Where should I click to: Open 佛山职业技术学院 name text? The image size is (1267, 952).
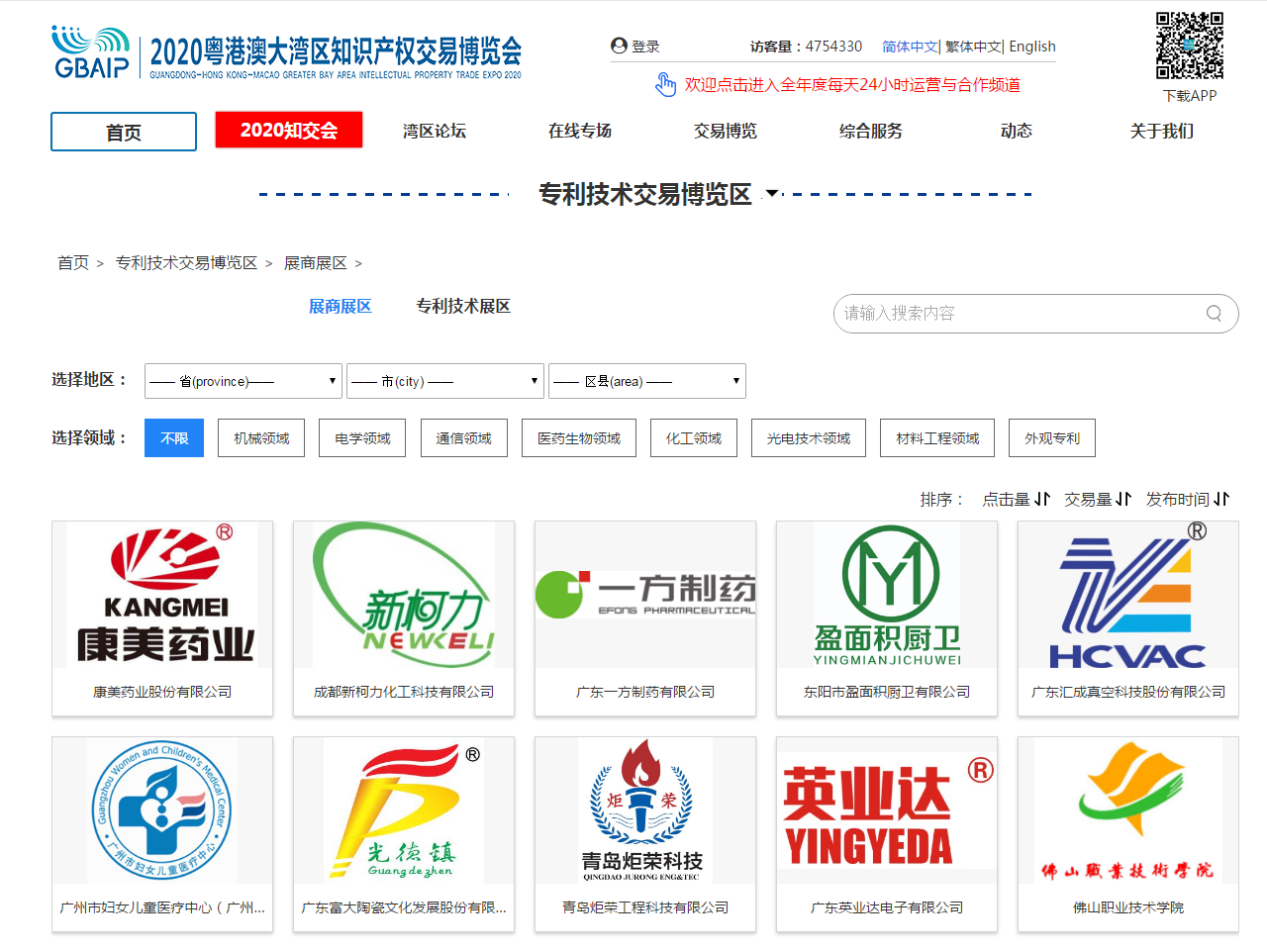[x=1128, y=907]
